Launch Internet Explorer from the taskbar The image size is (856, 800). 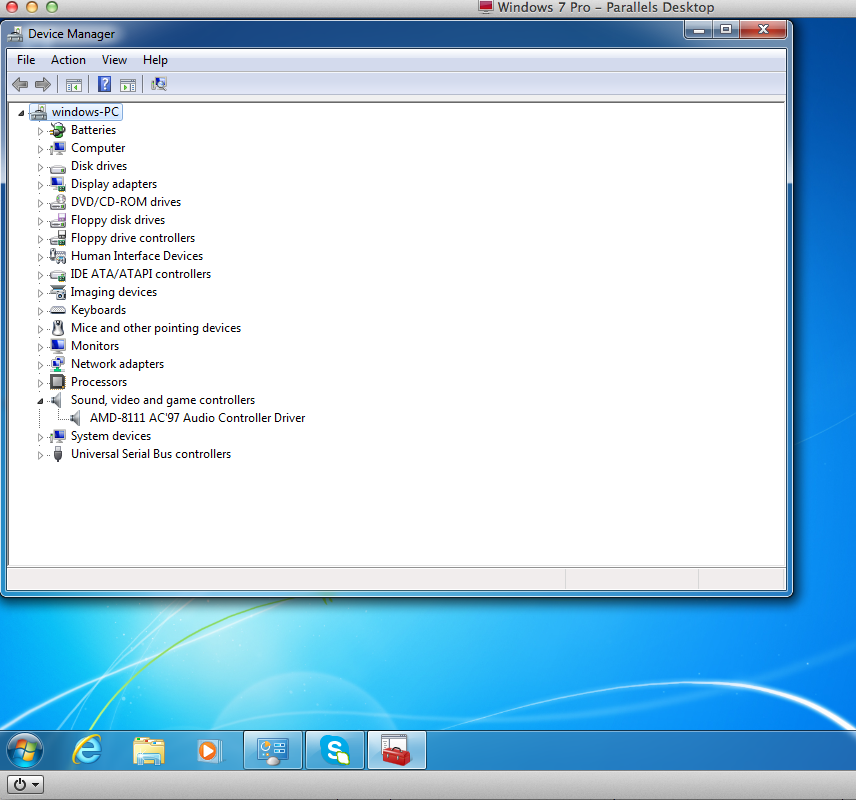[87, 750]
